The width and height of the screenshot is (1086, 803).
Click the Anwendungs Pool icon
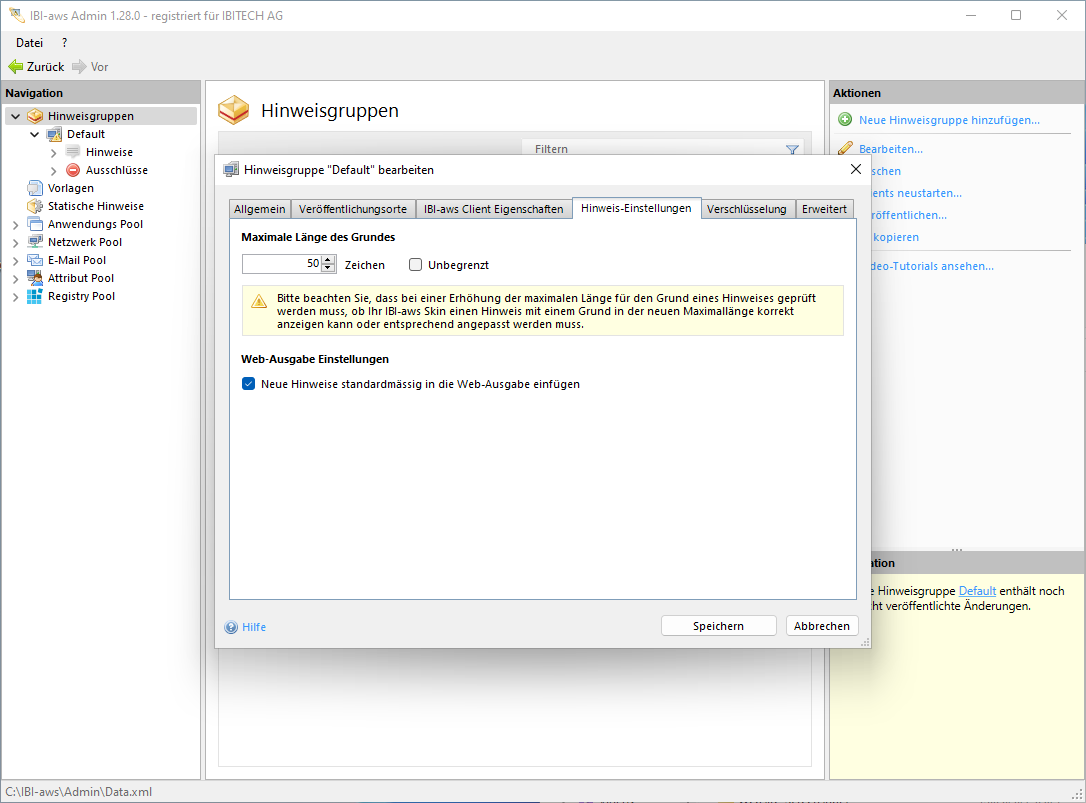pyautogui.click(x=35, y=224)
